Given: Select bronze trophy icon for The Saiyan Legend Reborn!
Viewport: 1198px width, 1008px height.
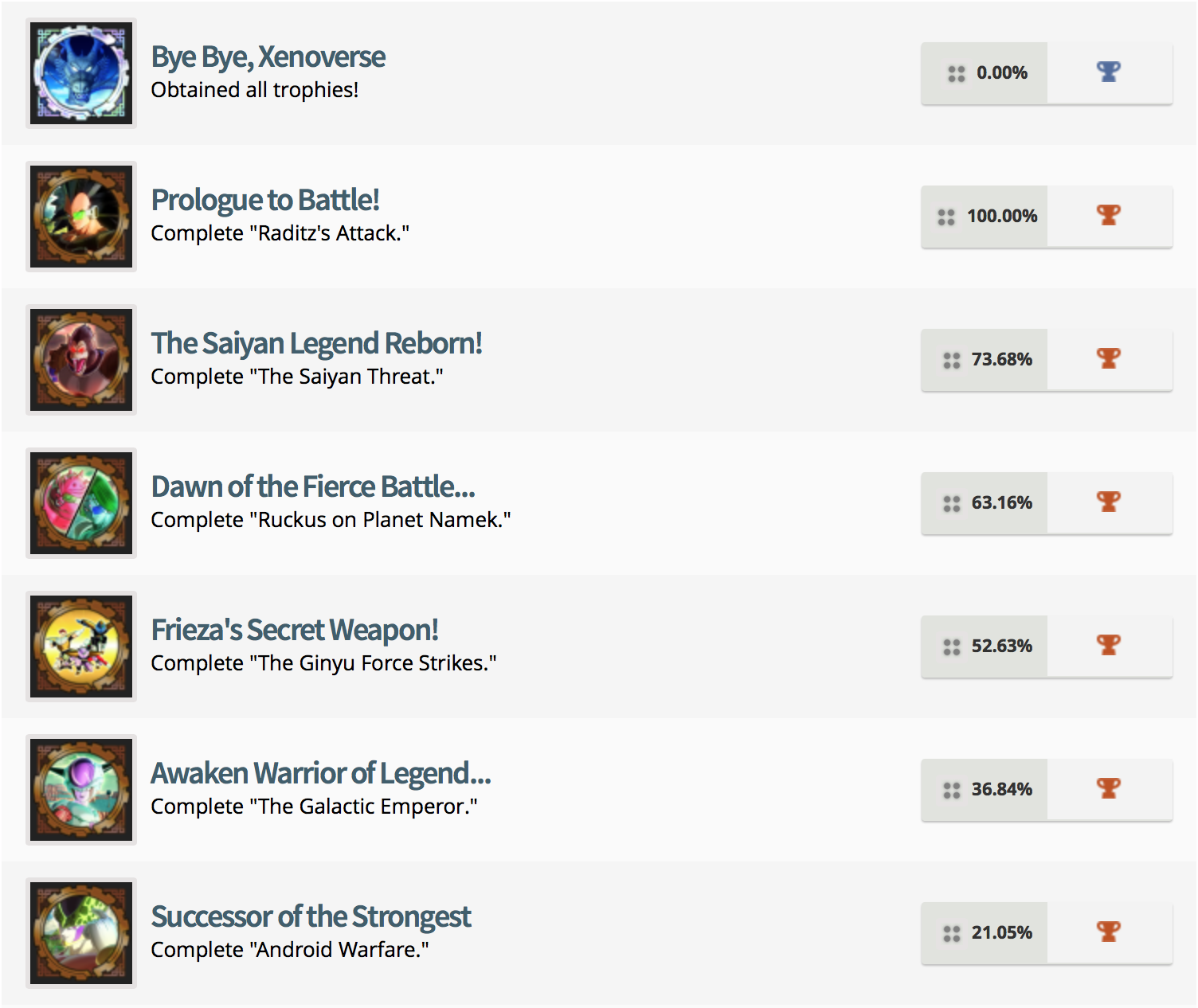Looking at the screenshot, I should click(1108, 359).
